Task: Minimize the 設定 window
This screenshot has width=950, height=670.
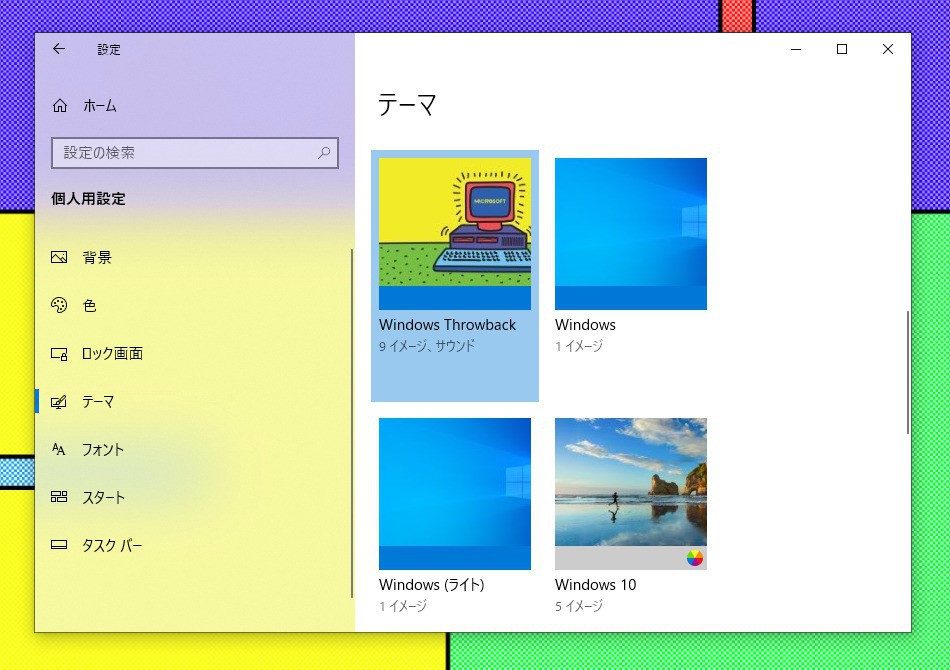Action: [x=796, y=49]
